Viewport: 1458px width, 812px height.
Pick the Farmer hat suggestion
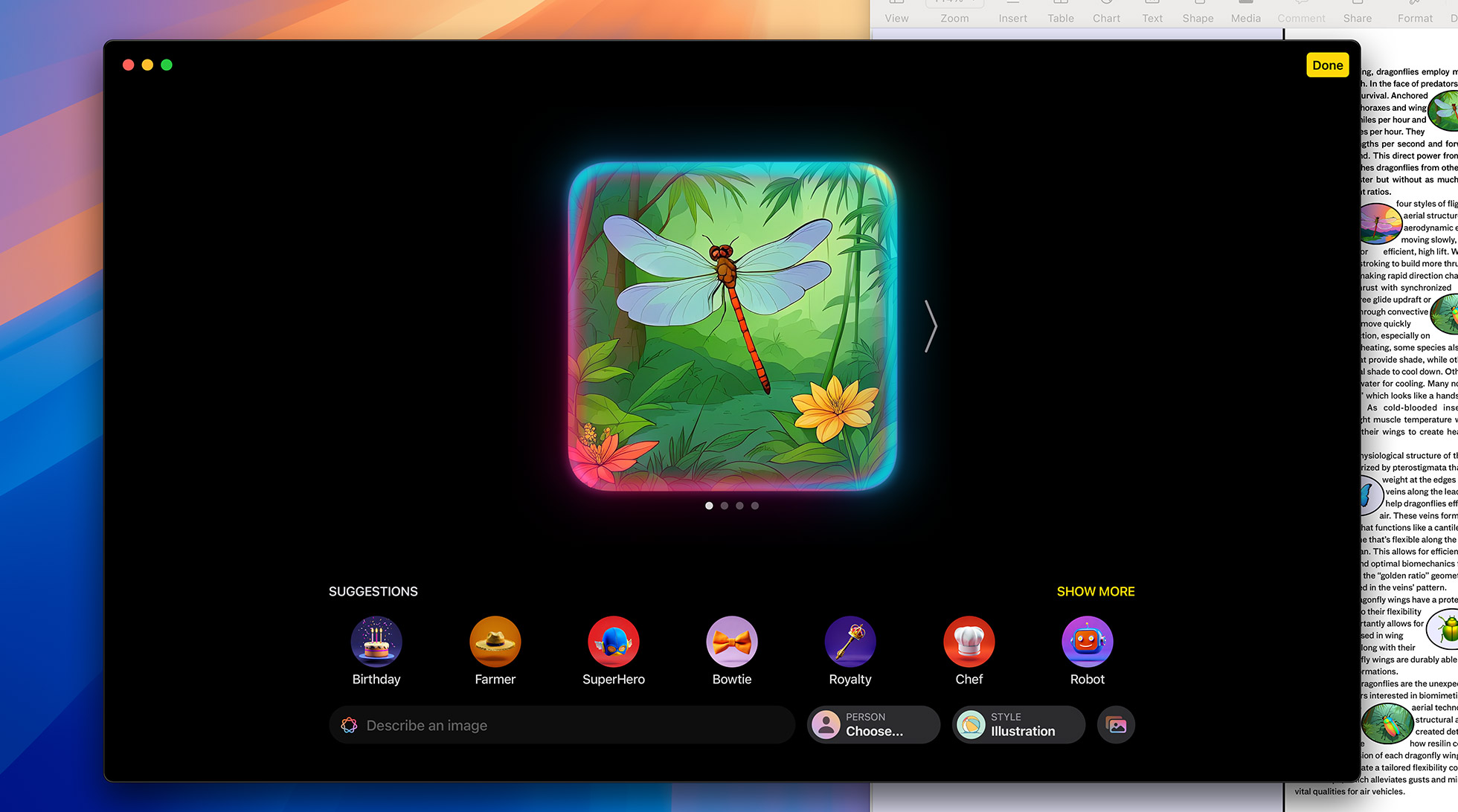tap(495, 642)
